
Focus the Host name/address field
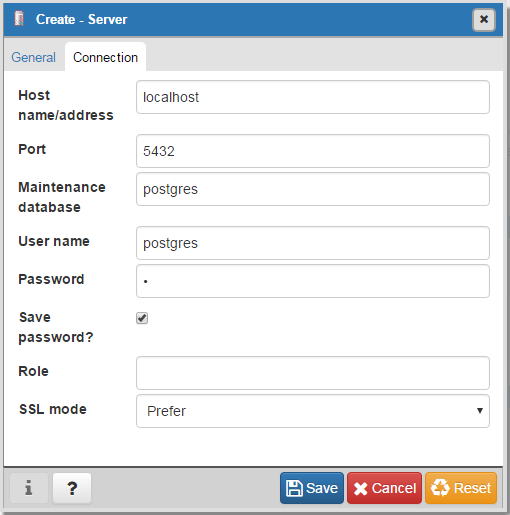(x=313, y=97)
